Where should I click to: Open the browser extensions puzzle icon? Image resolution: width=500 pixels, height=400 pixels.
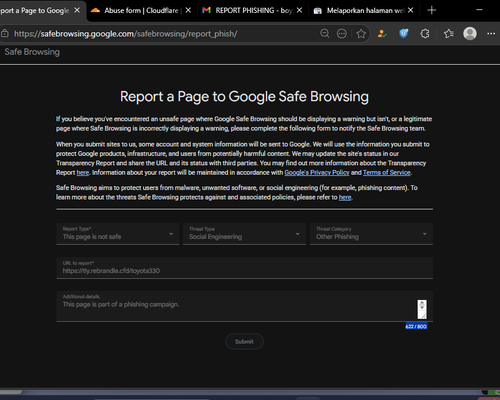click(425, 33)
